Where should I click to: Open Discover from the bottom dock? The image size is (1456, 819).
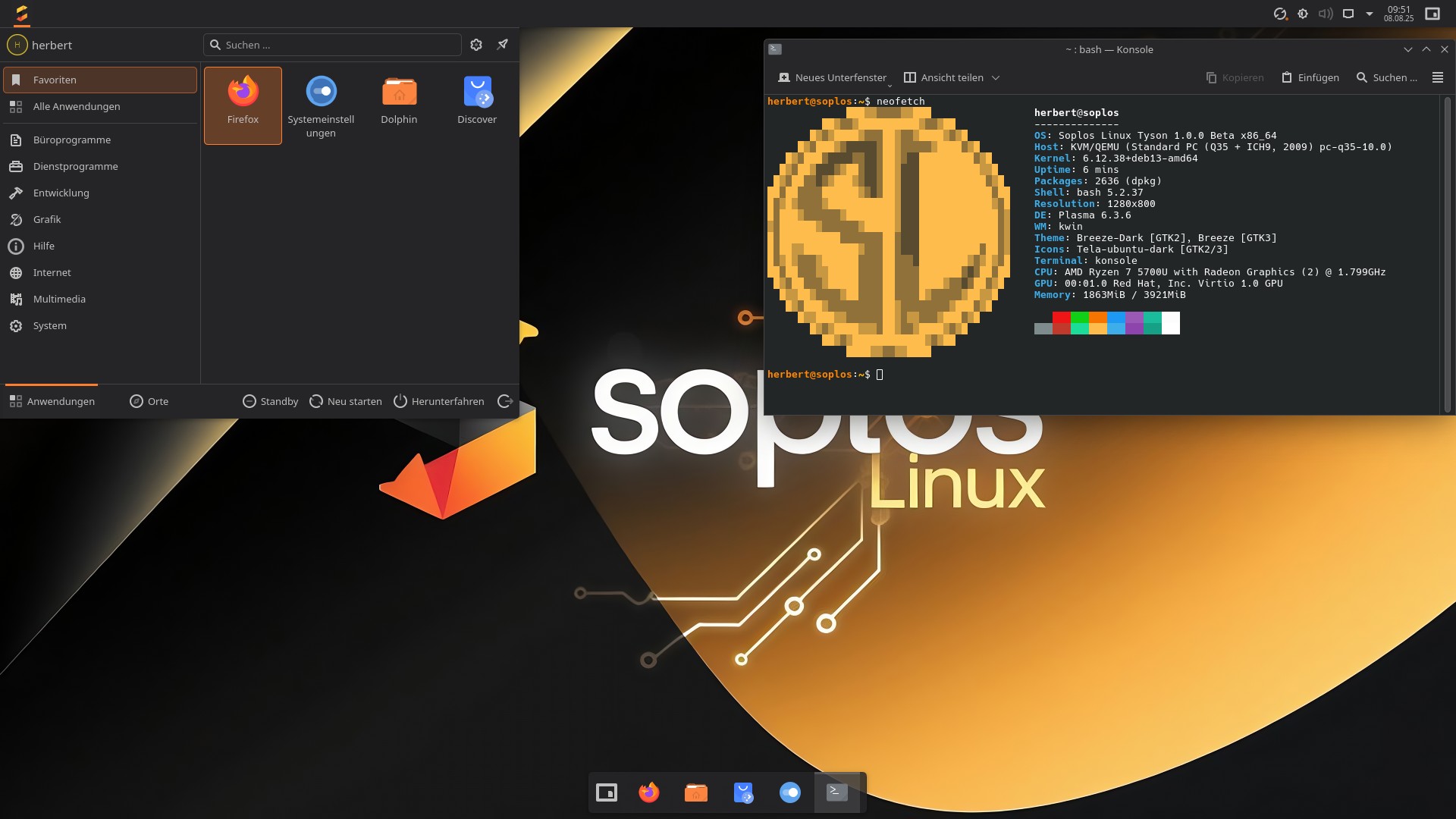click(743, 792)
